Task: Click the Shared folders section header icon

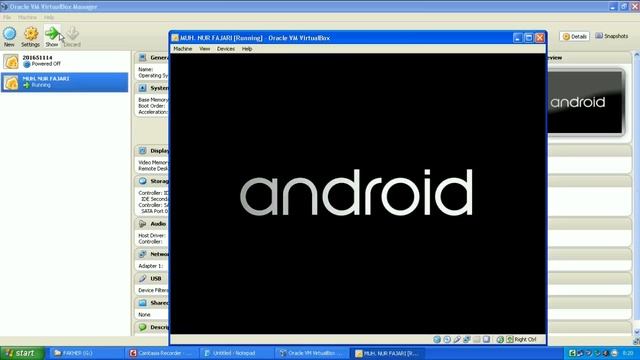Action: click(x=142, y=303)
